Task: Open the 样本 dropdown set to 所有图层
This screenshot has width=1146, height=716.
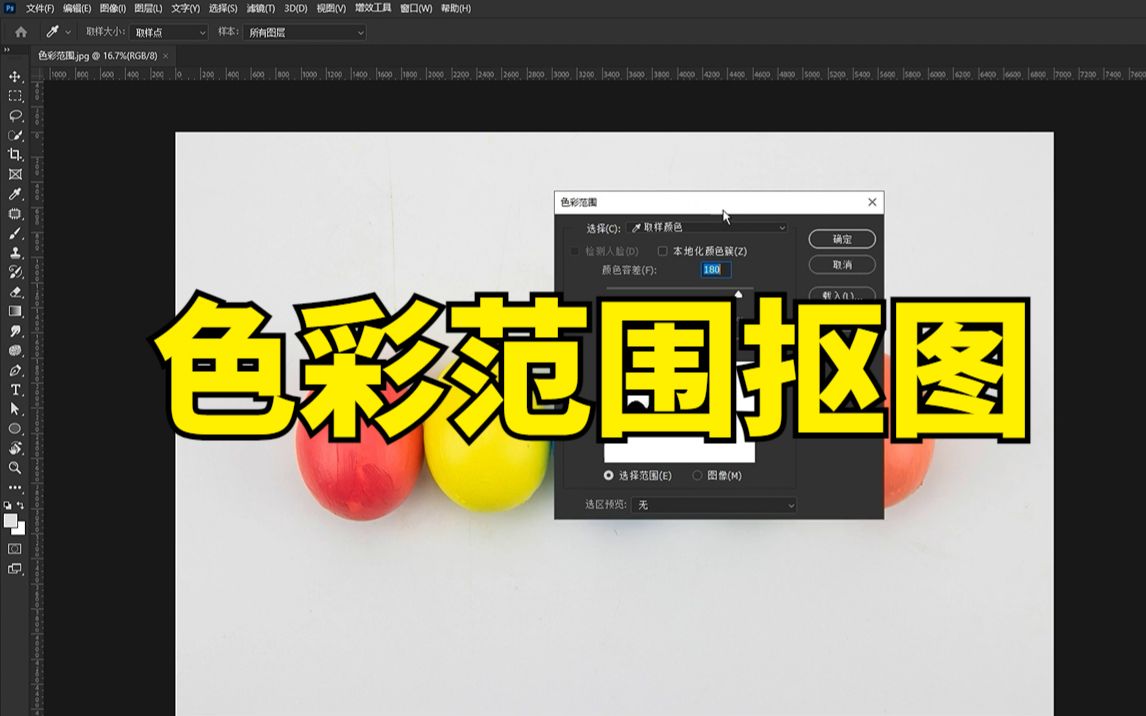Action: [x=305, y=33]
